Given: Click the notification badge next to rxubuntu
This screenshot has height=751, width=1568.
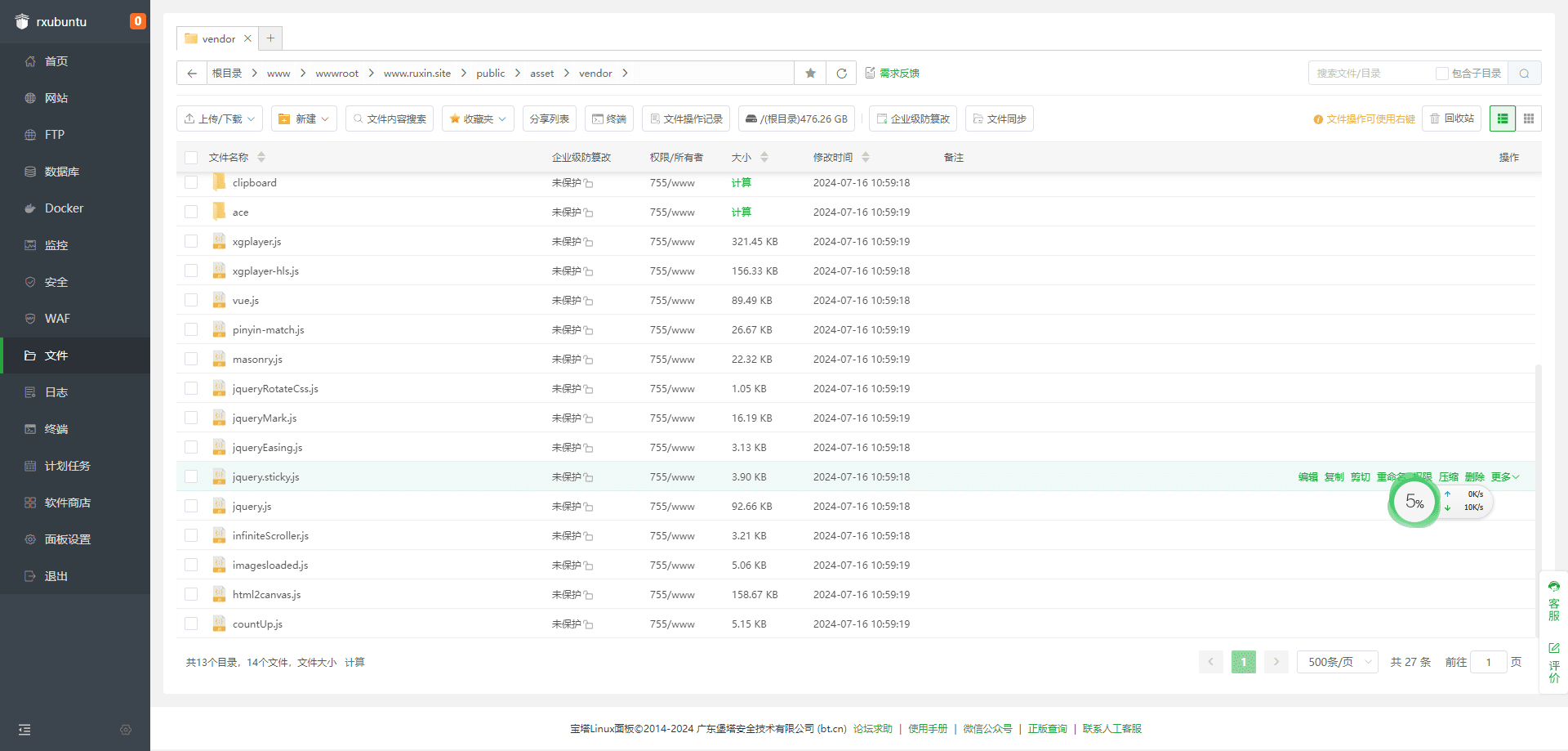Looking at the screenshot, I should point(137,21).
